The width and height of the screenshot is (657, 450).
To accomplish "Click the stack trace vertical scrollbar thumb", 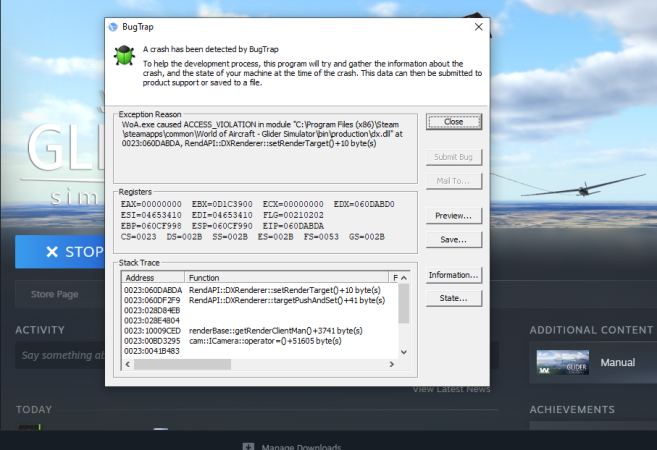I will [404, 303].
